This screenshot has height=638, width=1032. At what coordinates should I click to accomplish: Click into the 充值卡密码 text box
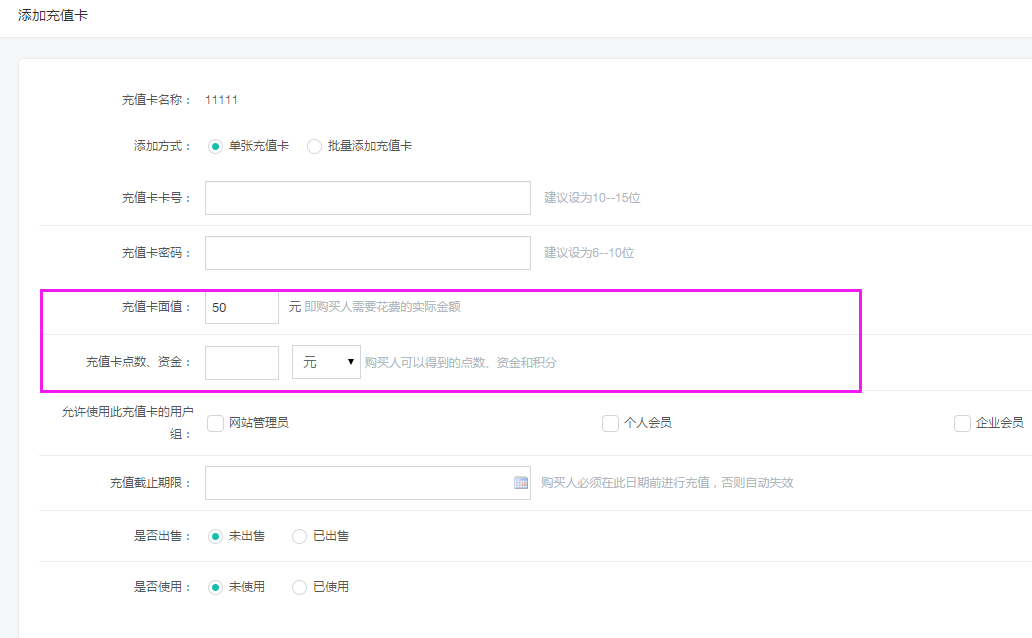click(x=367, y=253)
